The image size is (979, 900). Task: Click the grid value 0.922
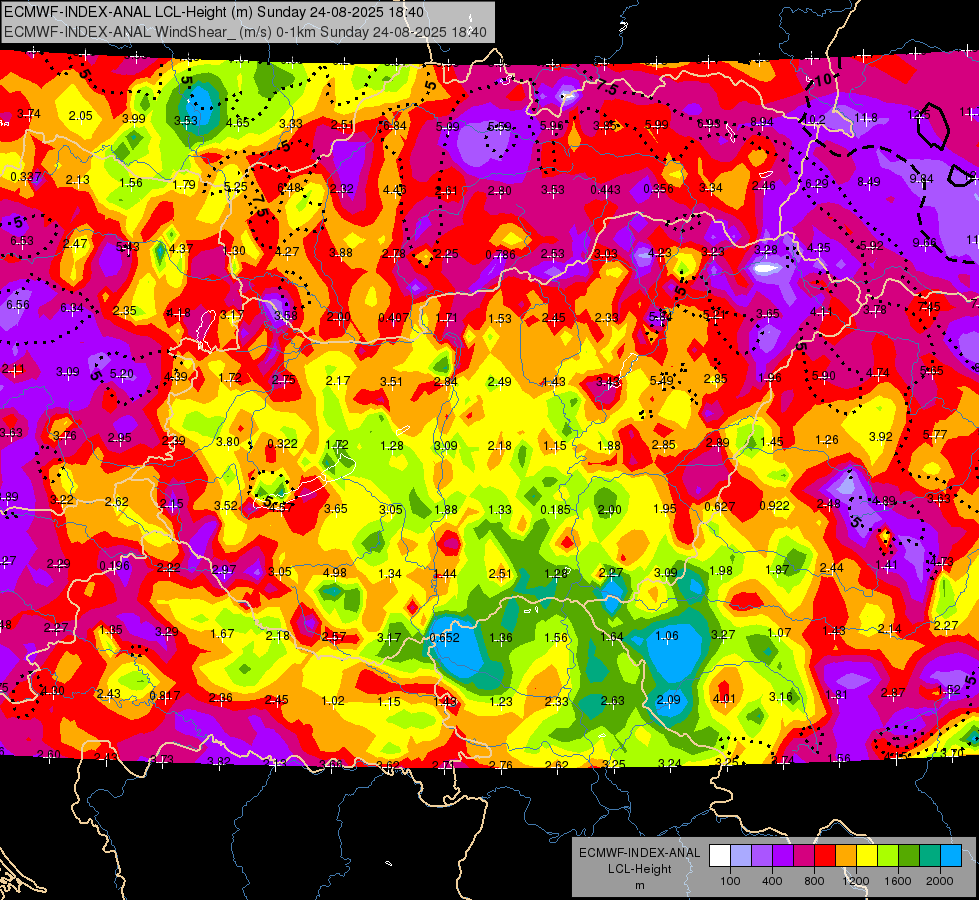click(774, 506)
